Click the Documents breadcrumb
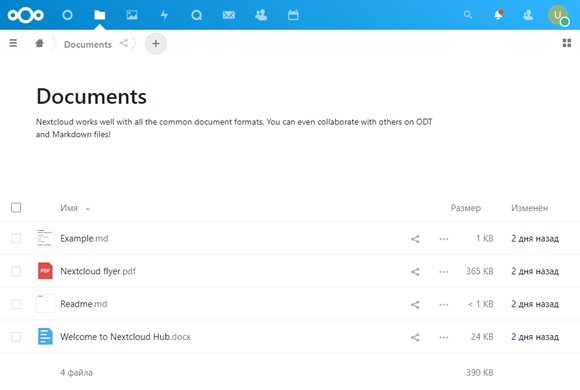This screenshot has width=580, height=390. click(88, 44)
